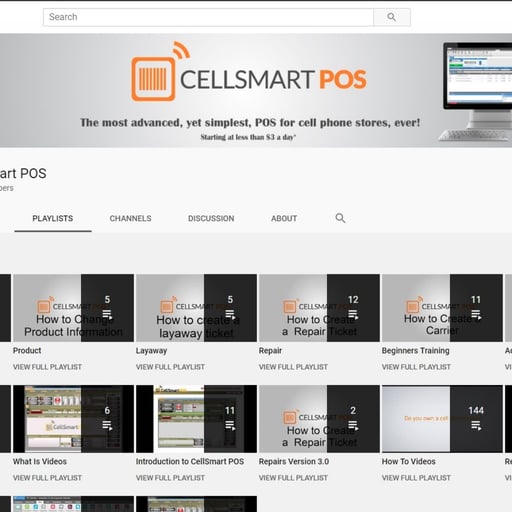The image size is (512, 512).
Task: Open the What Is Videos playlist title
Action: 40,462
